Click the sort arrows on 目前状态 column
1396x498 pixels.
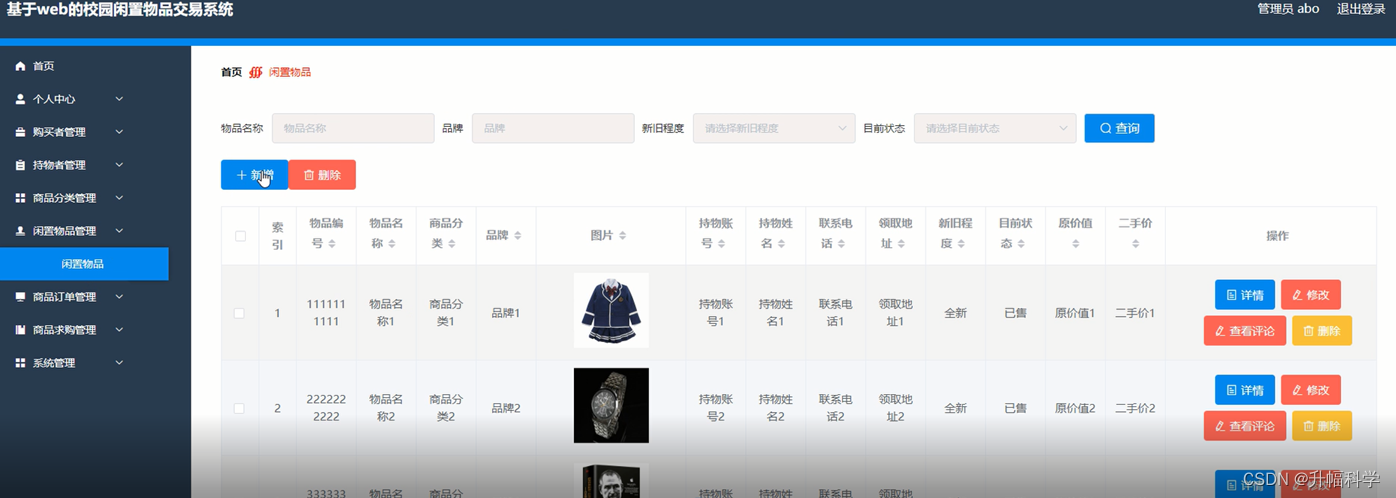click(1021, 244)
